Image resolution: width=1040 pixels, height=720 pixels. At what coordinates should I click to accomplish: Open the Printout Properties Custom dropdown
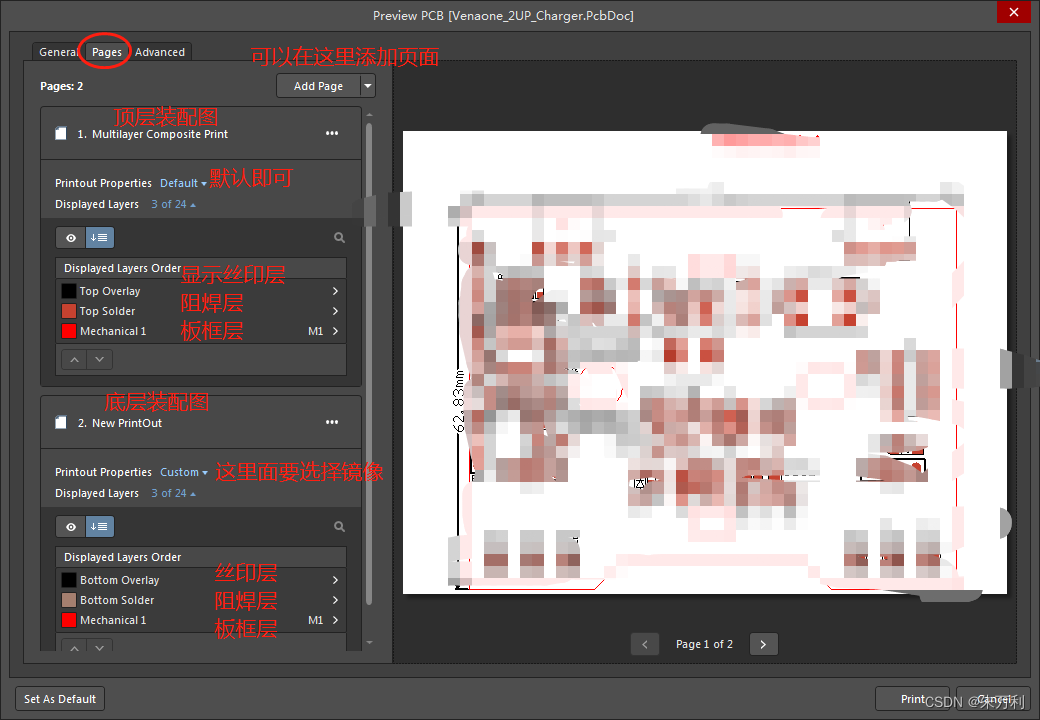pos(183,472)
